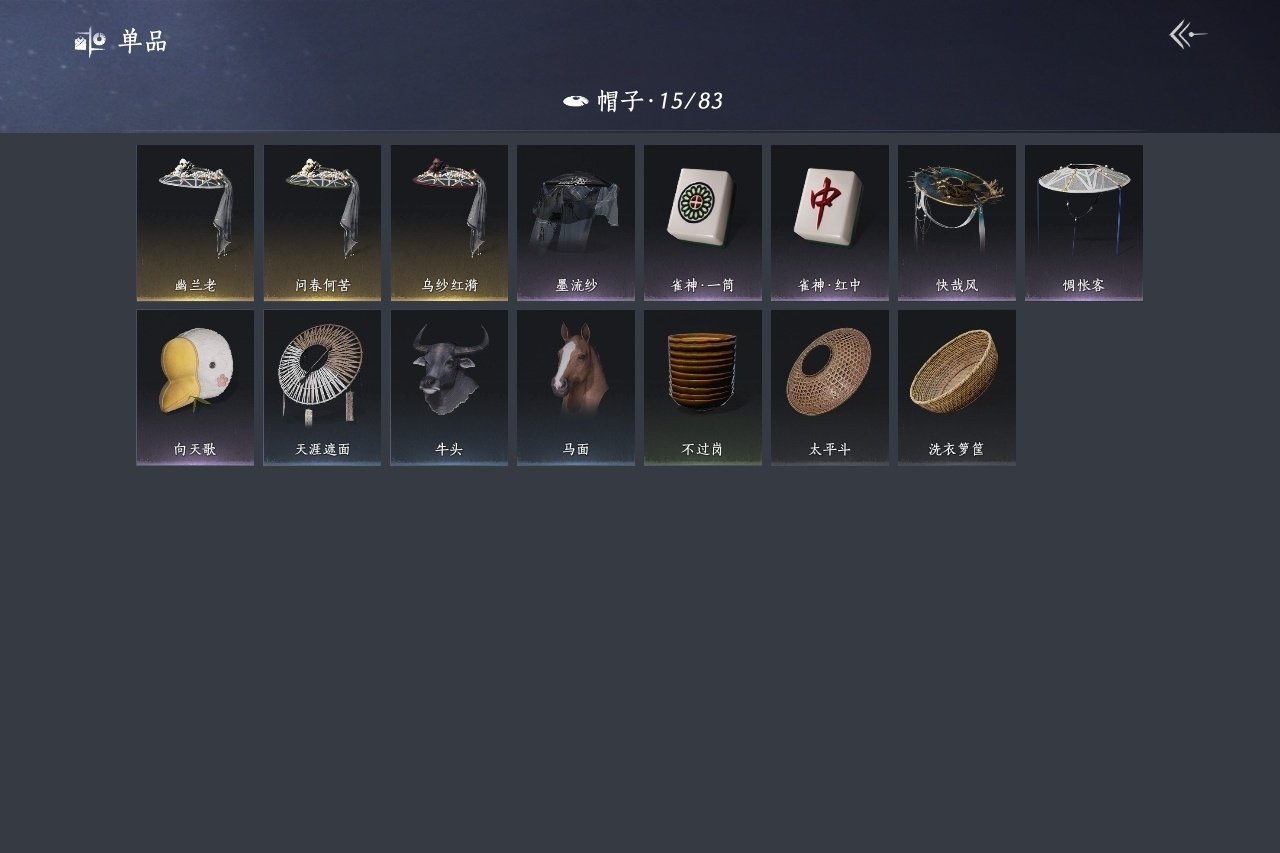1280x853 pixels.
Task: Click the 帽子·15/83 collection counter
Action: [660, 101]
